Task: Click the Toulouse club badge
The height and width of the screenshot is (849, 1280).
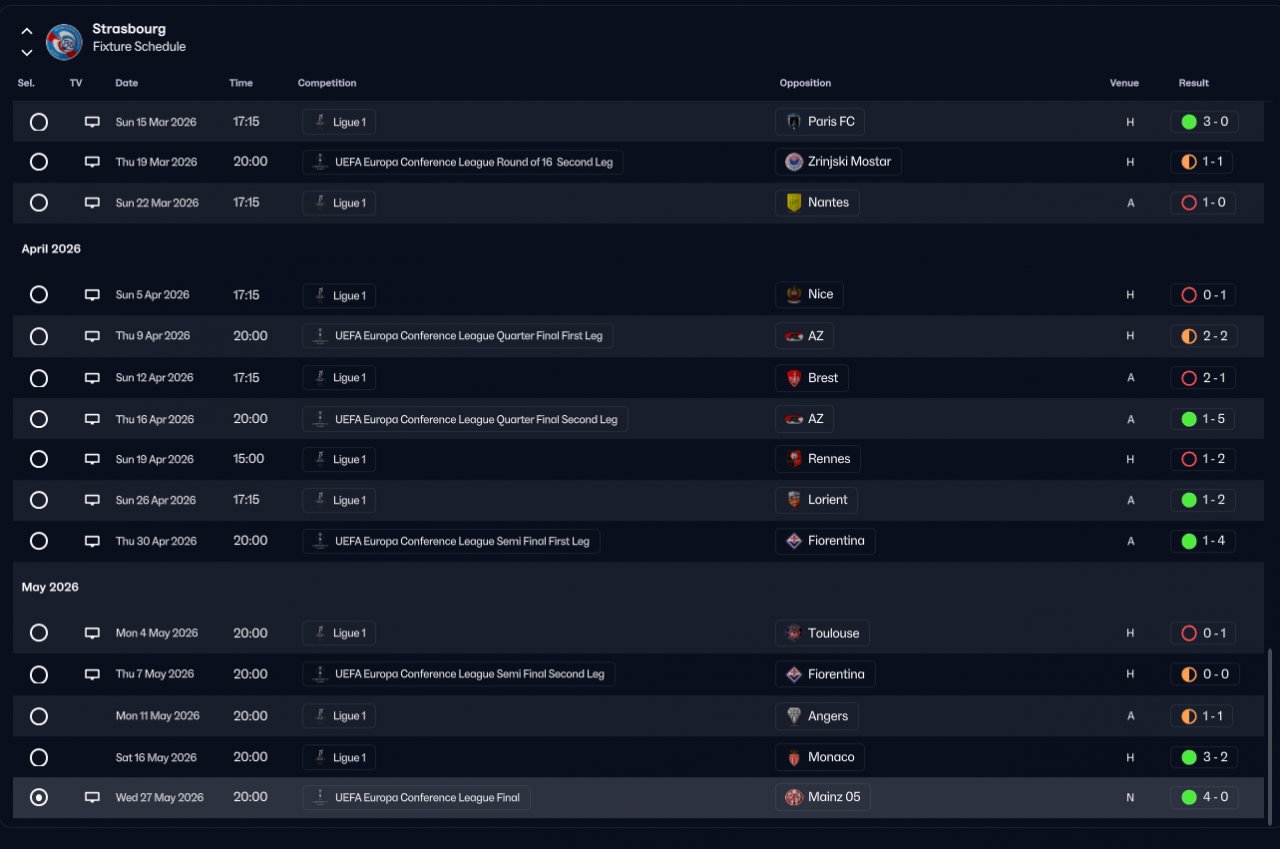Action: pos(794,633)
